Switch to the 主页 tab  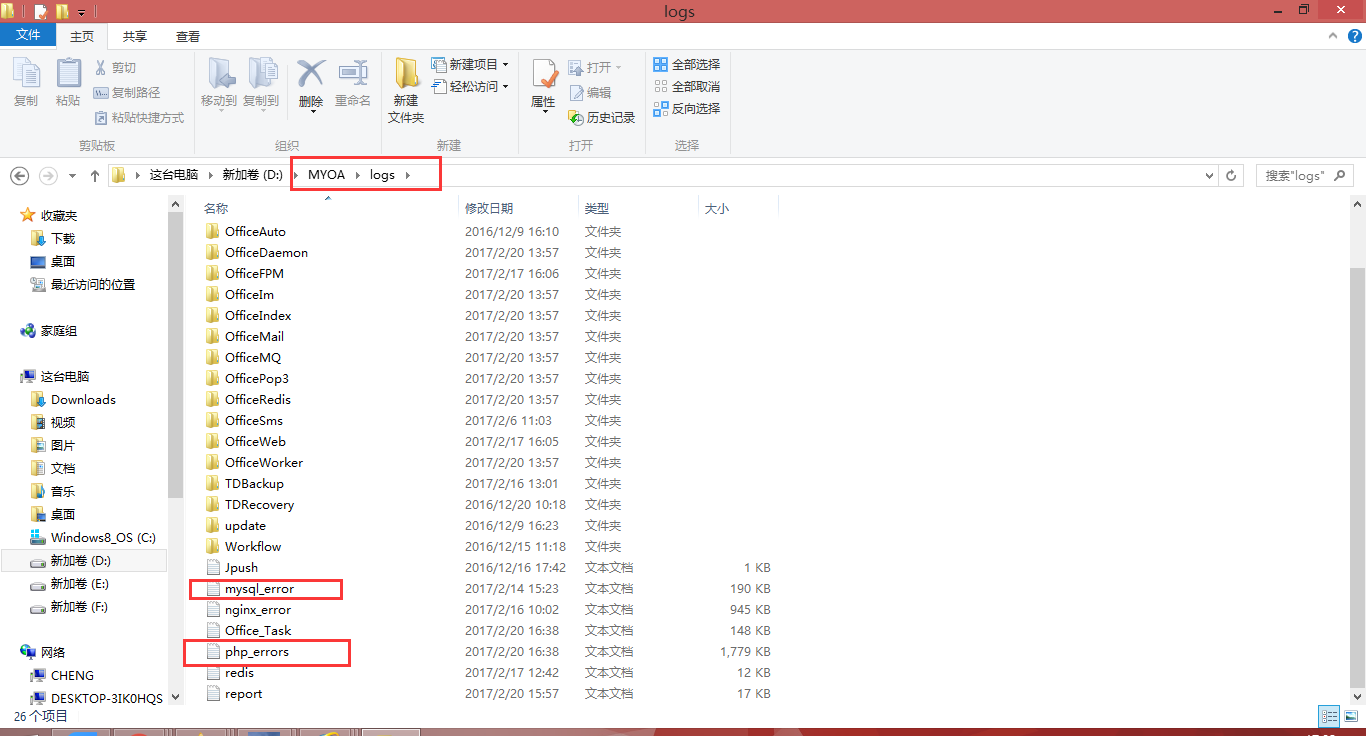[x=82, y=36]
